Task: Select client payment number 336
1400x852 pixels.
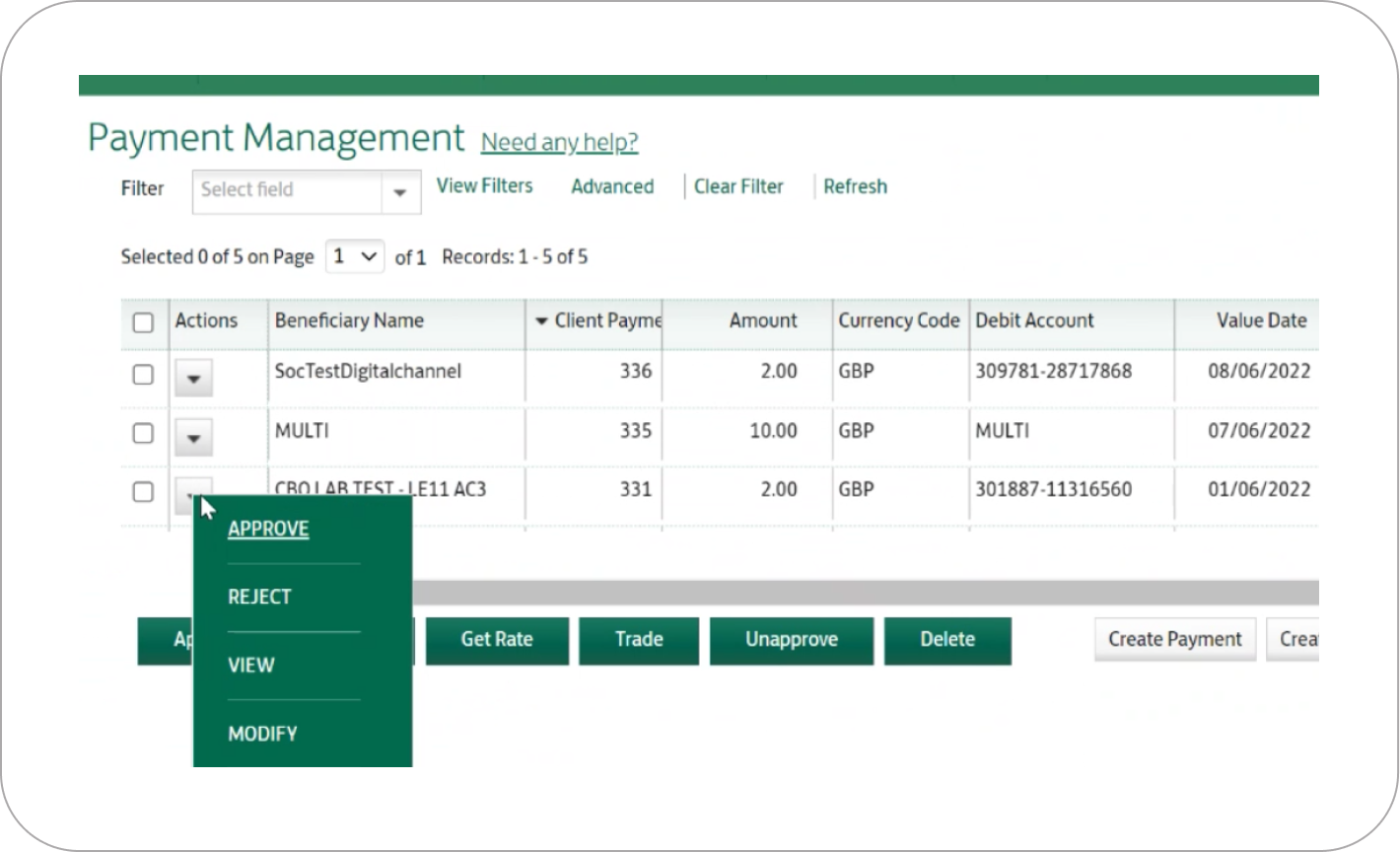Action: pos(636,372)
